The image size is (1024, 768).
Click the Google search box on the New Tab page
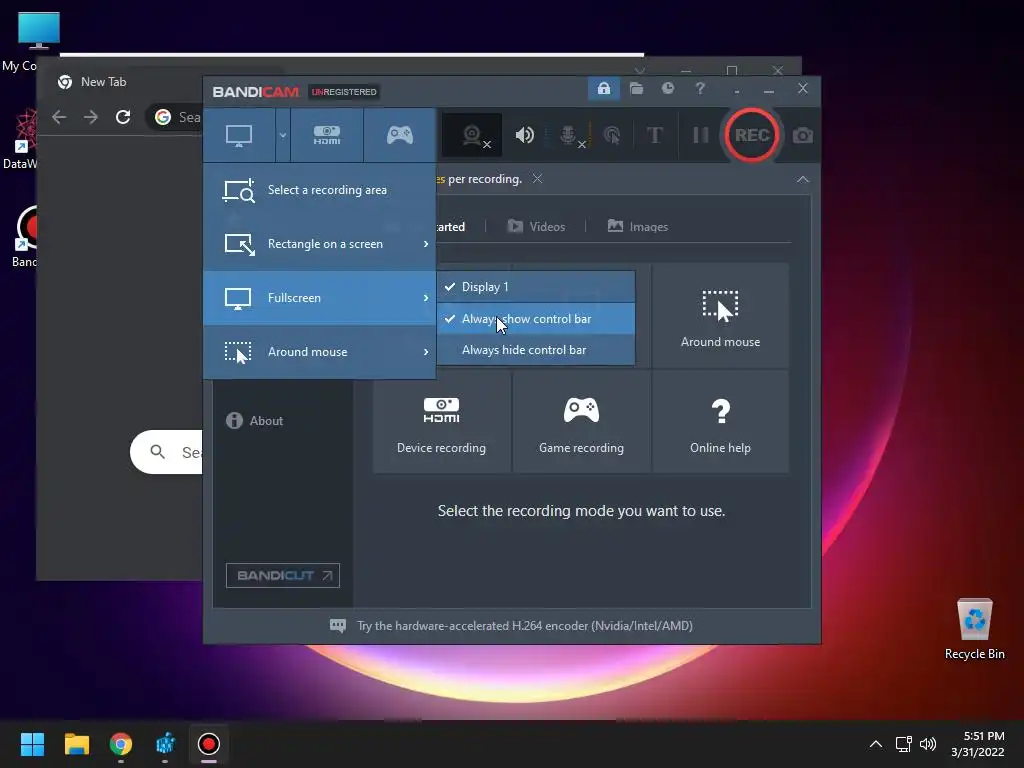(167, 452)
